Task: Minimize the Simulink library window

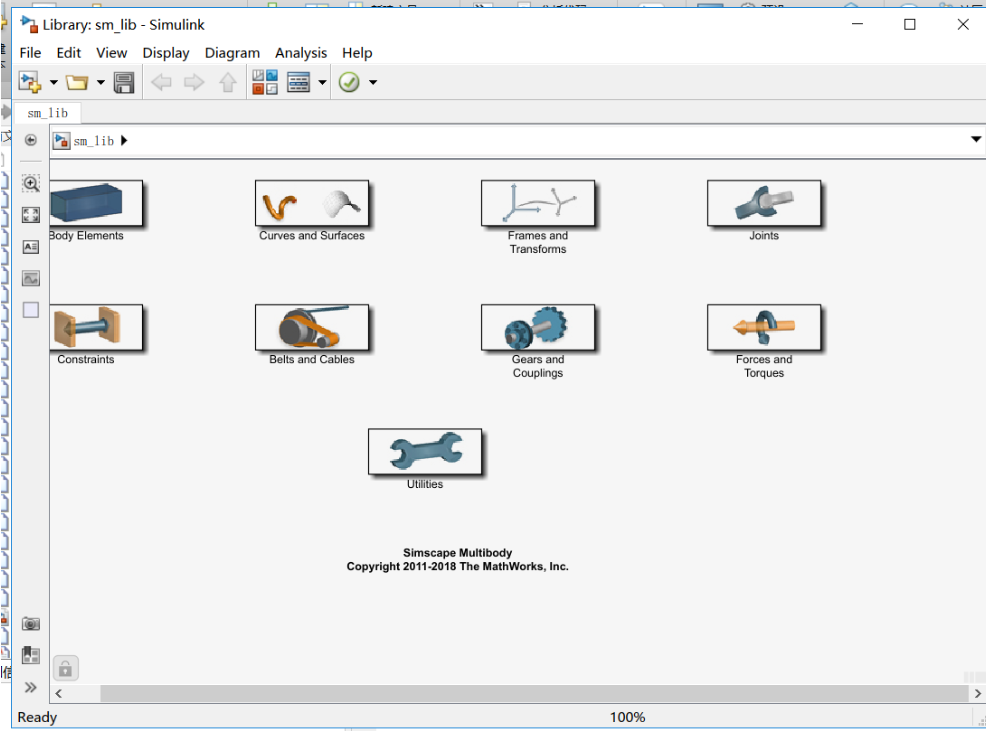Action: click(857, 25)
